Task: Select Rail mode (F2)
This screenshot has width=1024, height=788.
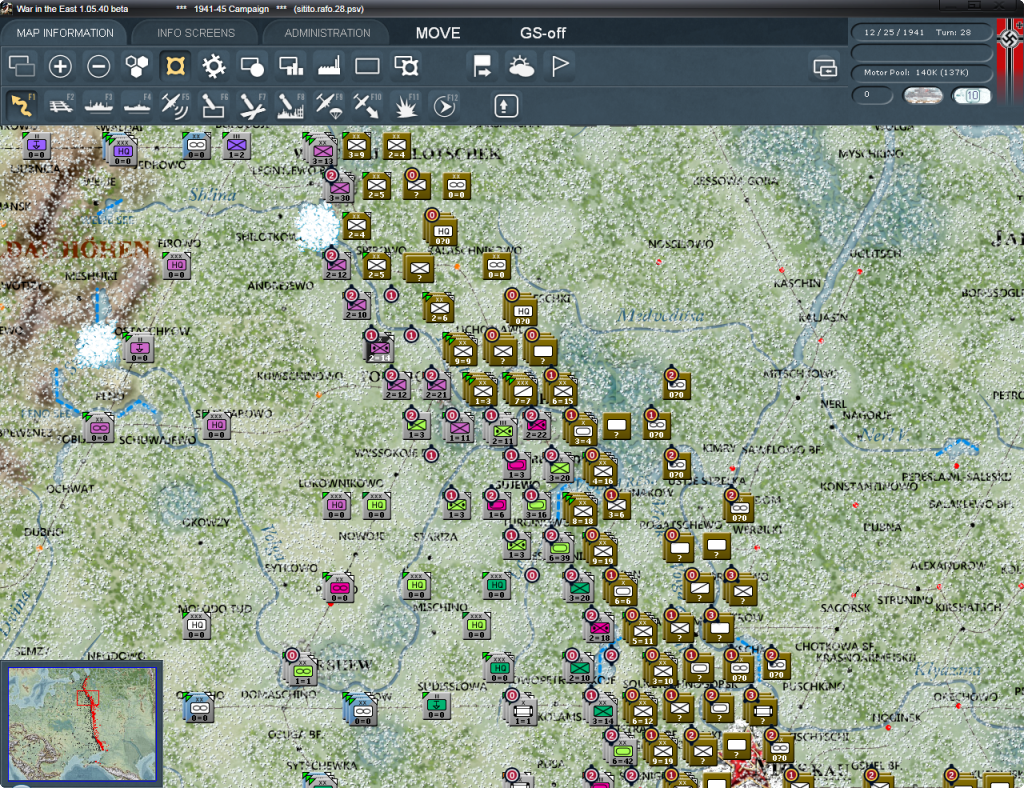Action: (x=60, y=106)
